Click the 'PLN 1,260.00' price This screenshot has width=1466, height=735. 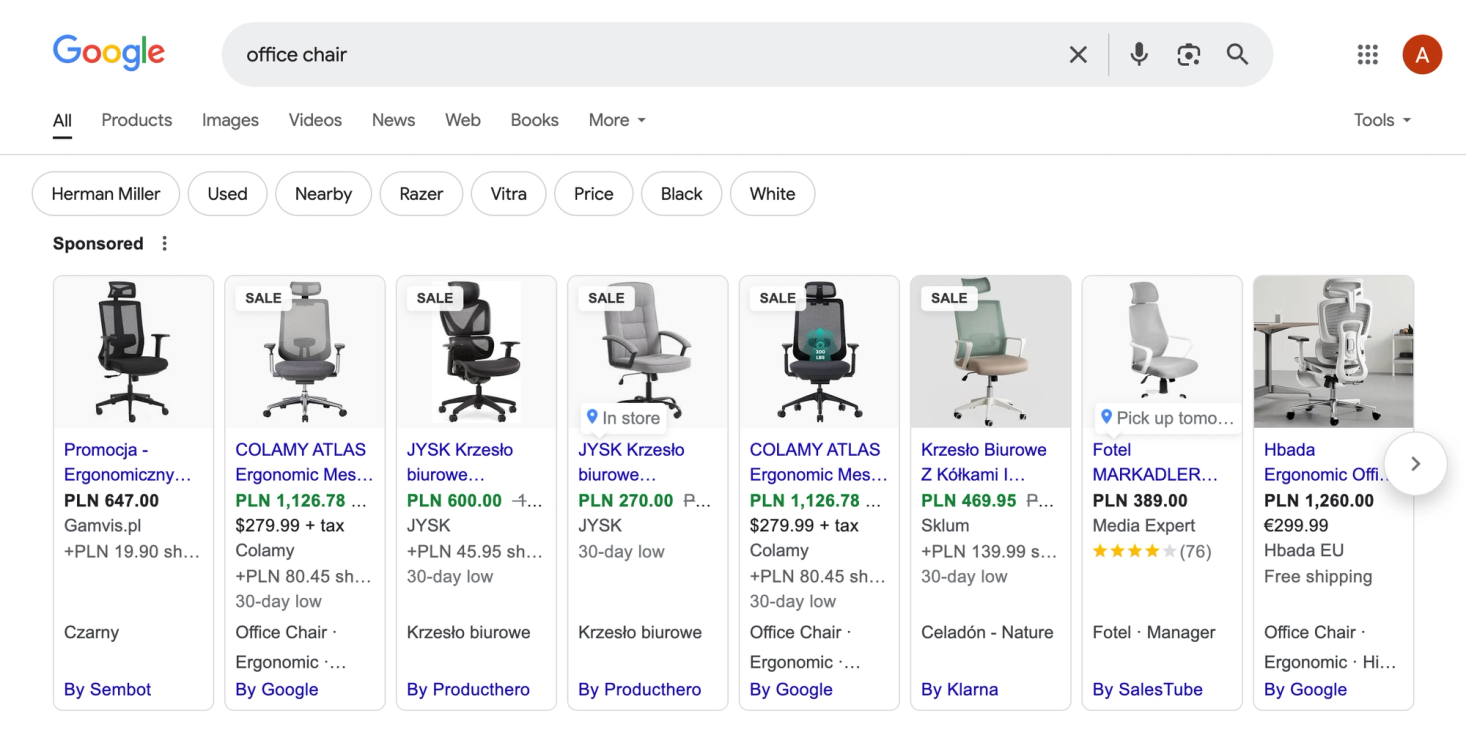(x=1319, y=501)
